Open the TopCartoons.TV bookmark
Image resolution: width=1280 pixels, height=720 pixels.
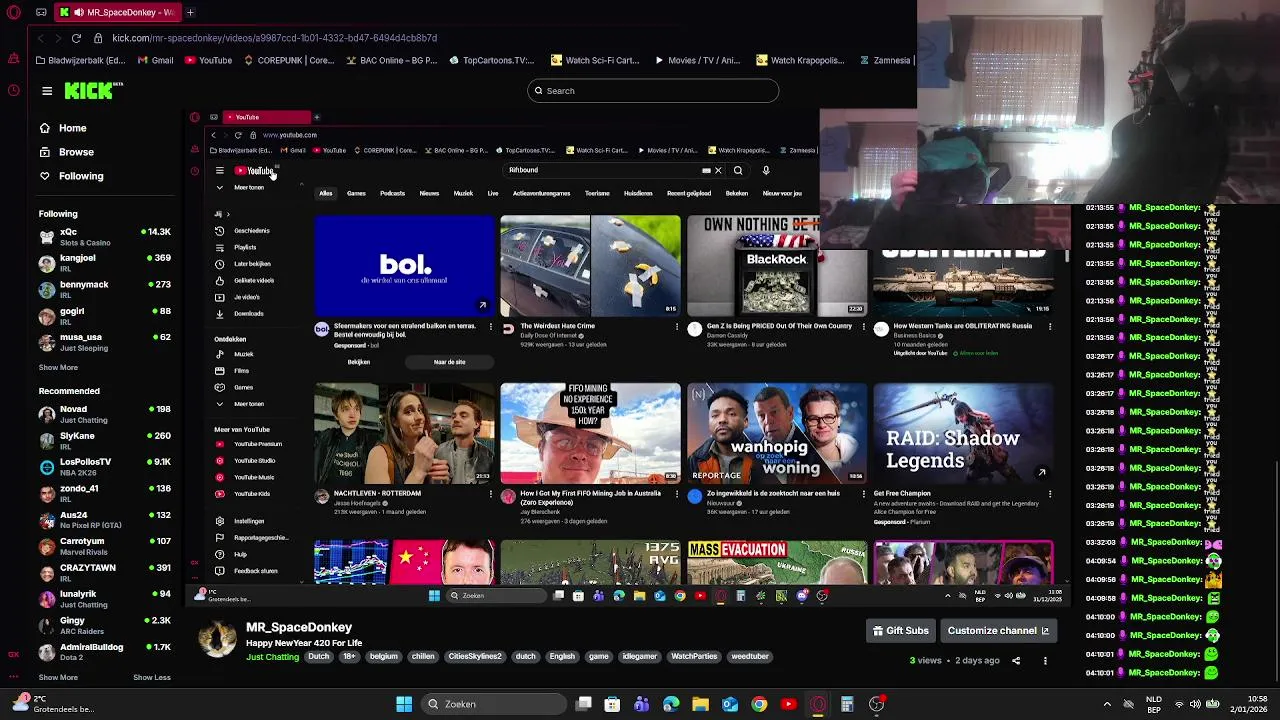click(x=491, y=60)
